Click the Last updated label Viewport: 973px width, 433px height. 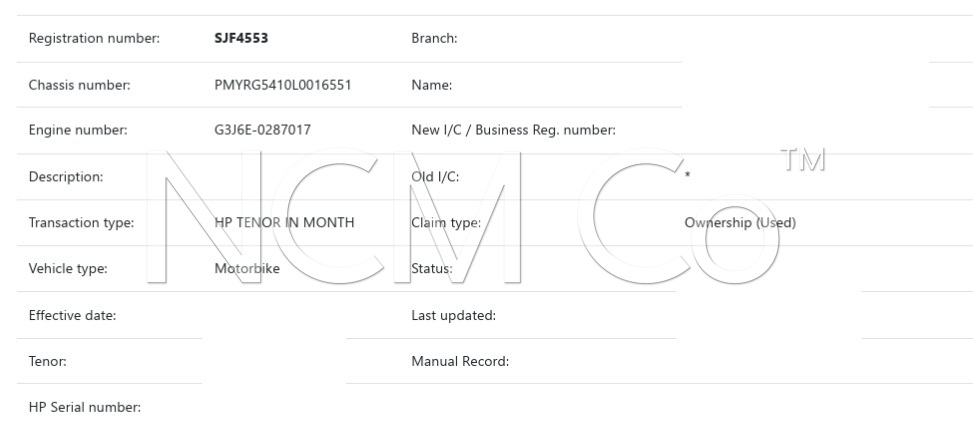tap(454, 316)
